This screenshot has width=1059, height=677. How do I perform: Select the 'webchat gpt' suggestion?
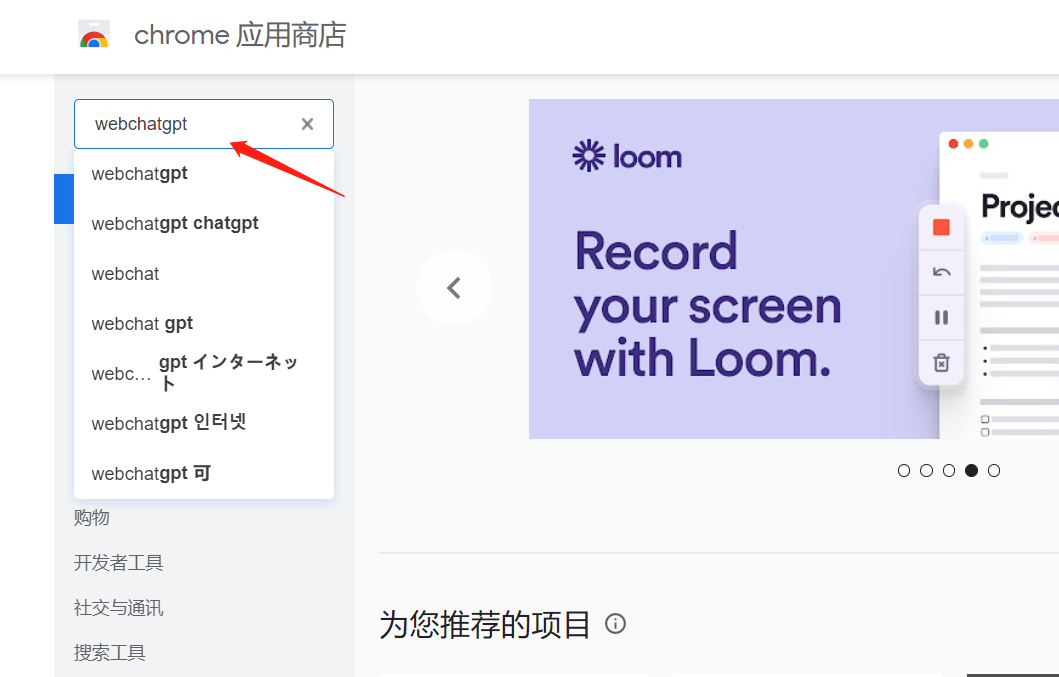coord(204,324)
